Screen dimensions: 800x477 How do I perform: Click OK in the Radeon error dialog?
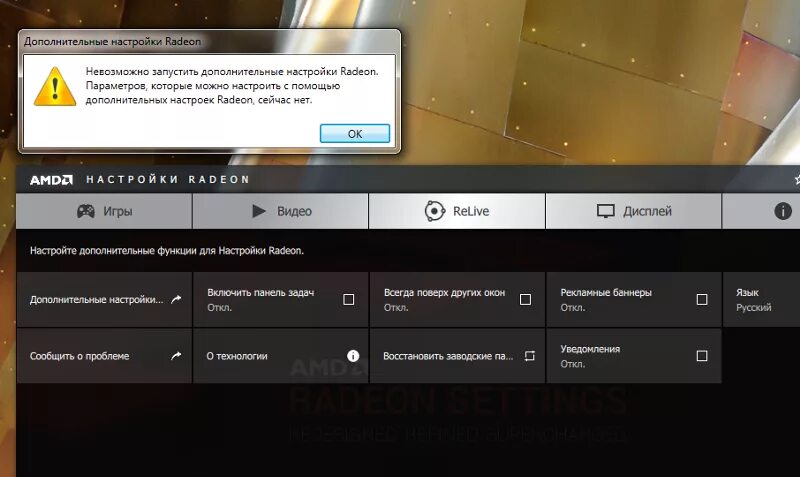pos(355,134)
